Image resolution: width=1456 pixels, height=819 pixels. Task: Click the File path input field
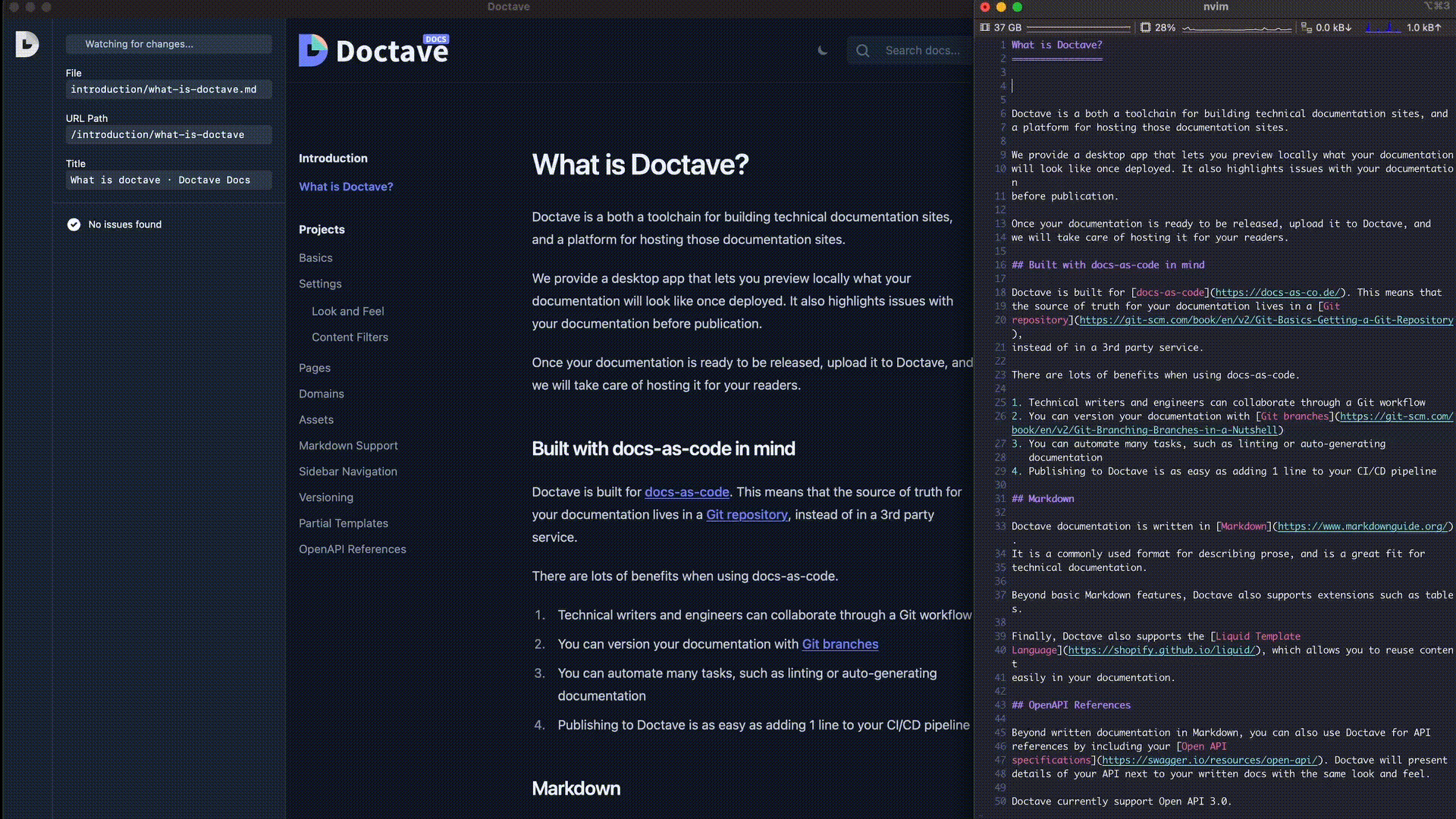[168, 89]
